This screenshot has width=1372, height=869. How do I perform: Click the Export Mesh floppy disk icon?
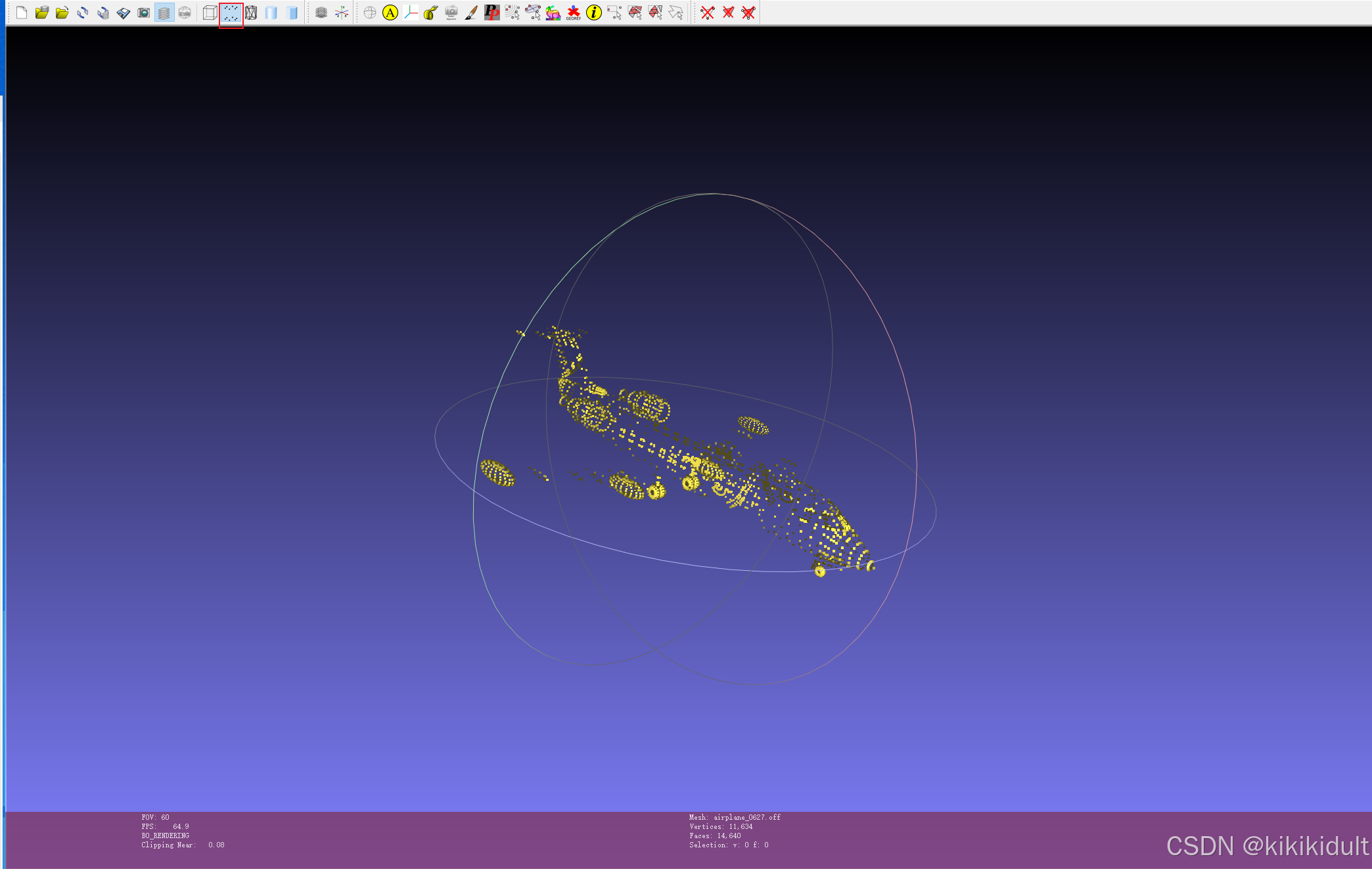pyautogui.click(x=123, y=12)
